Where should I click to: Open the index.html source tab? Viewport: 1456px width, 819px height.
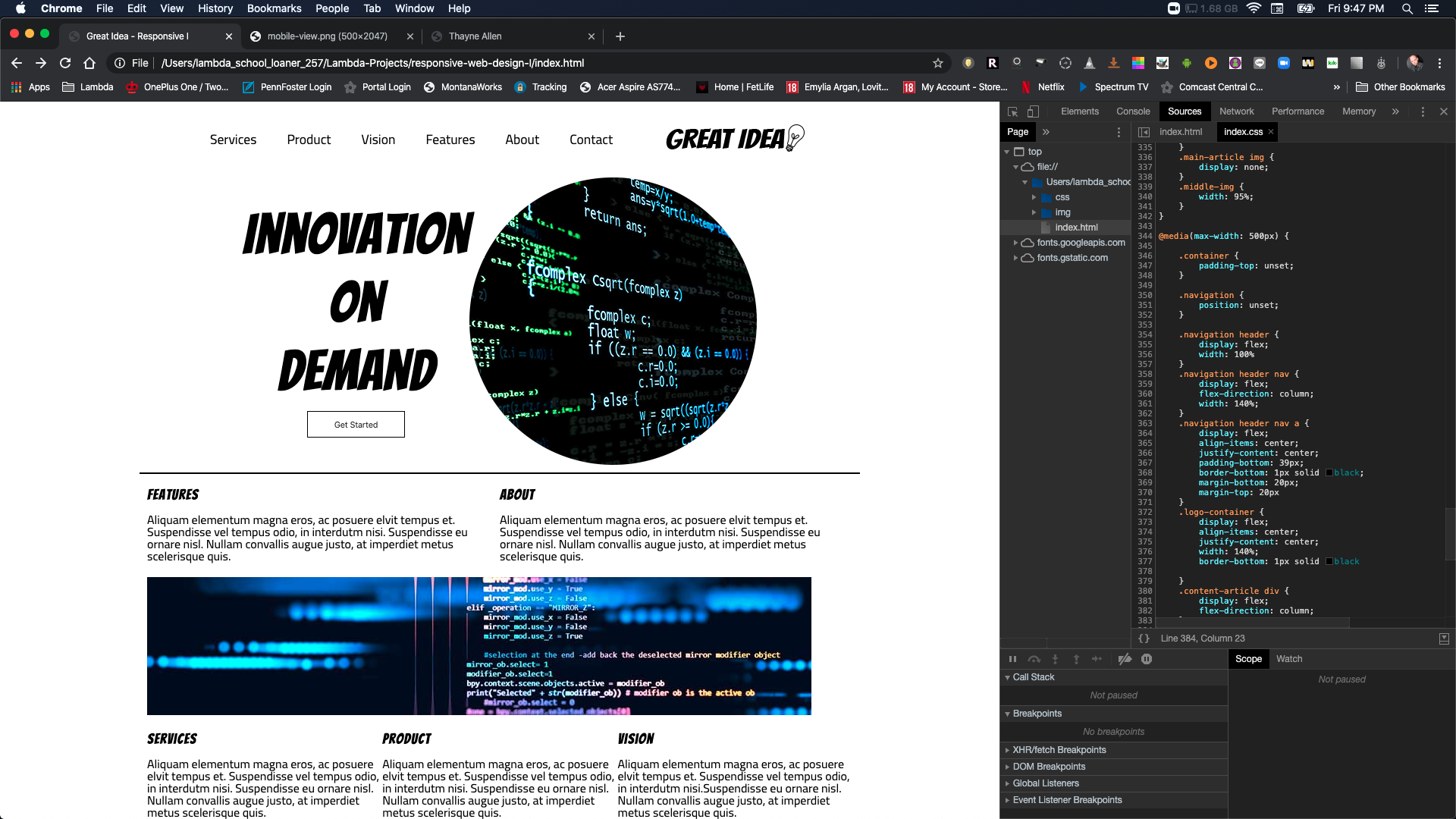(1180, 132)
